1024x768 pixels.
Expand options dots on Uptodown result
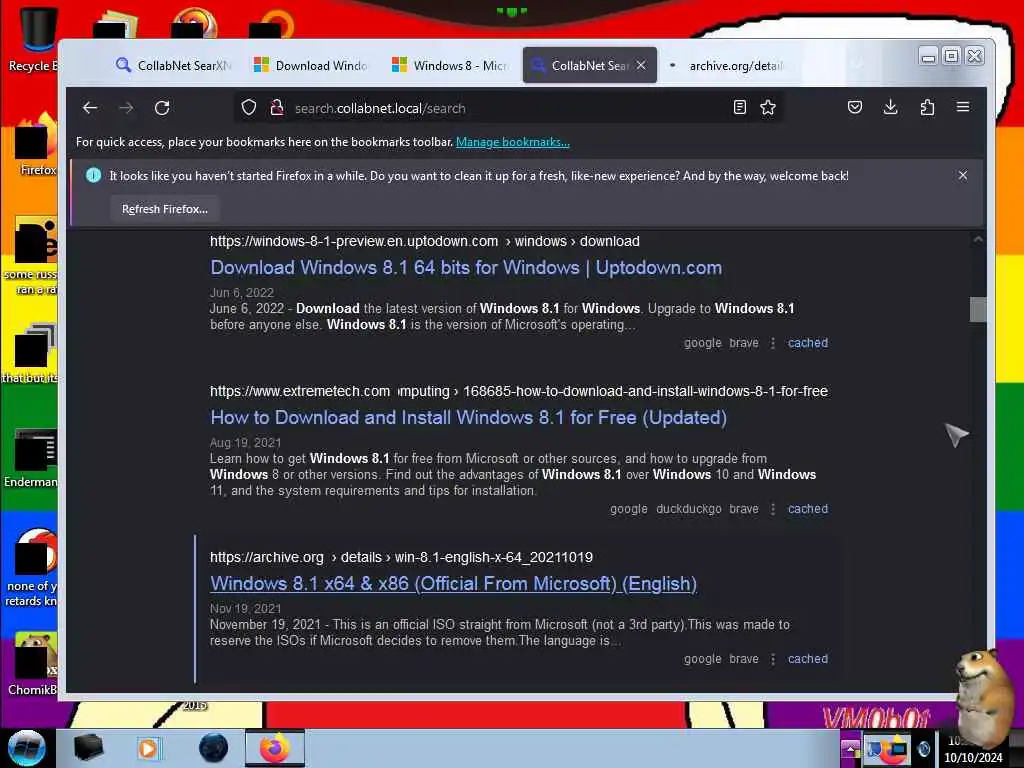773,343
